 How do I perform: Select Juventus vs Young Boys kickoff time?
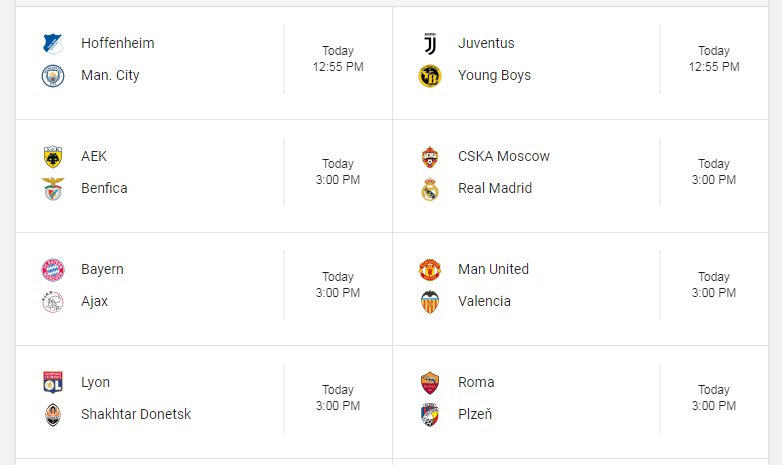coord(714,59)
